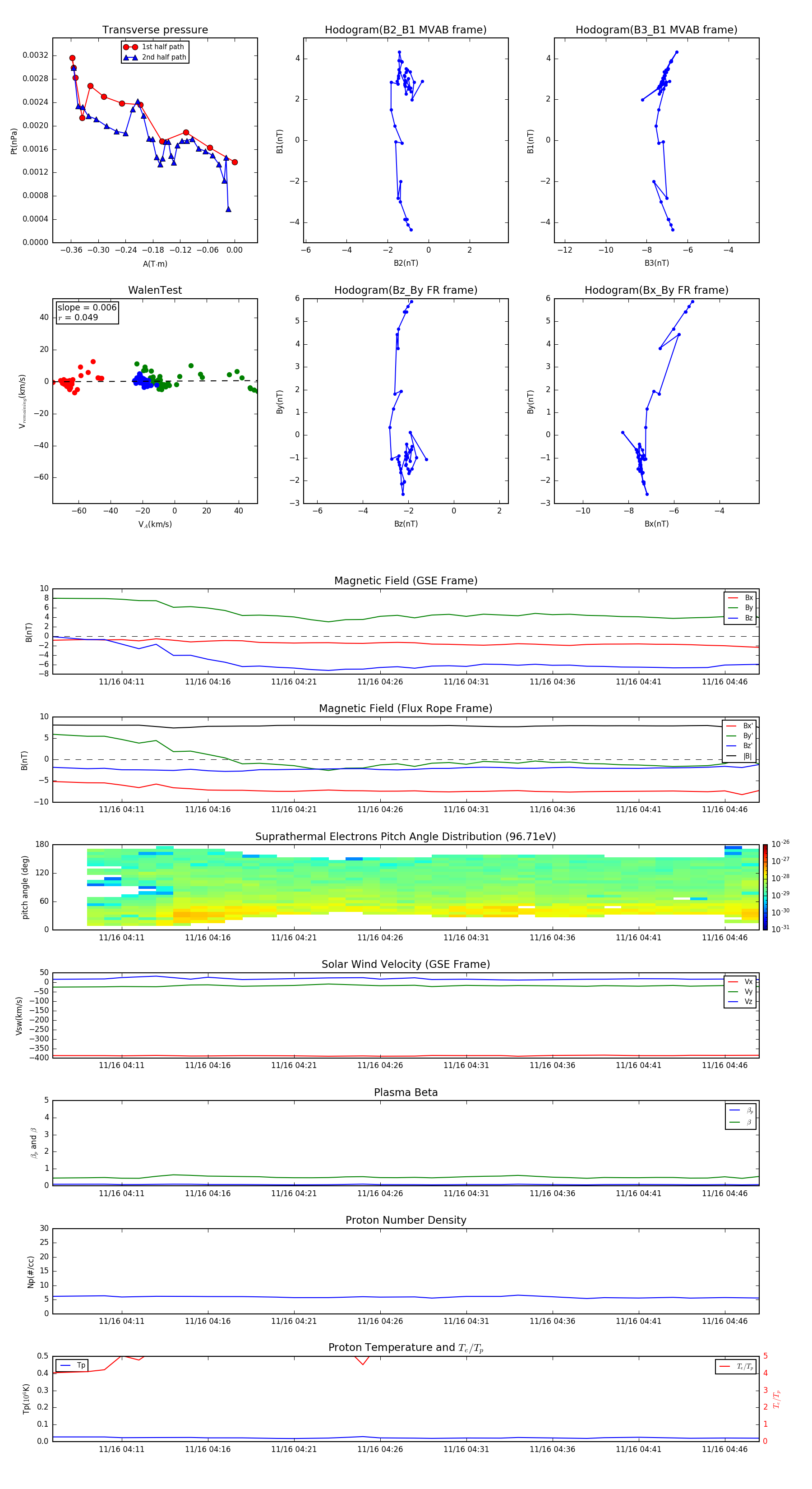Click '11/16 04:11' tick under GSE magnetic field
Viewport: 812px width, 1489px height.
click(x=121, y=682)
